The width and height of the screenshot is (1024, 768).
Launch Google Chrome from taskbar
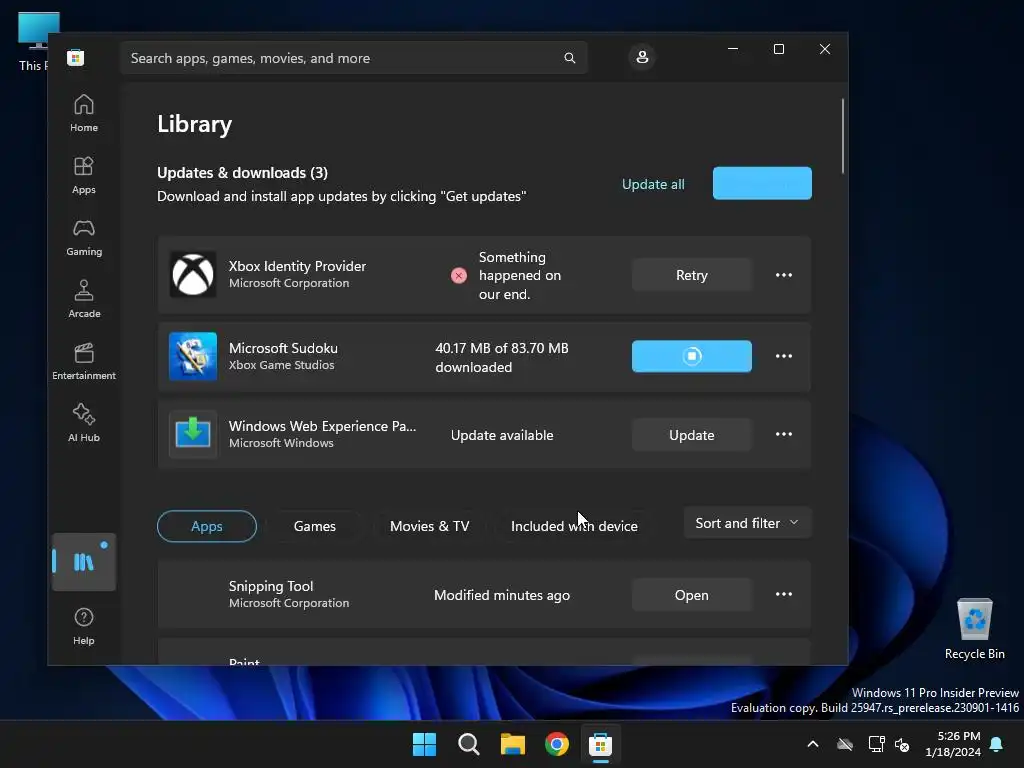[556, 744]
